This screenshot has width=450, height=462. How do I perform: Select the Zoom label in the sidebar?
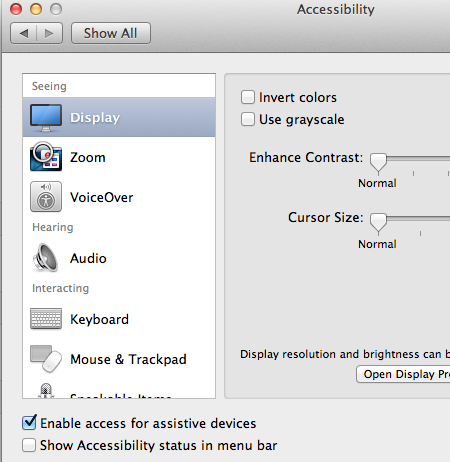[88, 157]
